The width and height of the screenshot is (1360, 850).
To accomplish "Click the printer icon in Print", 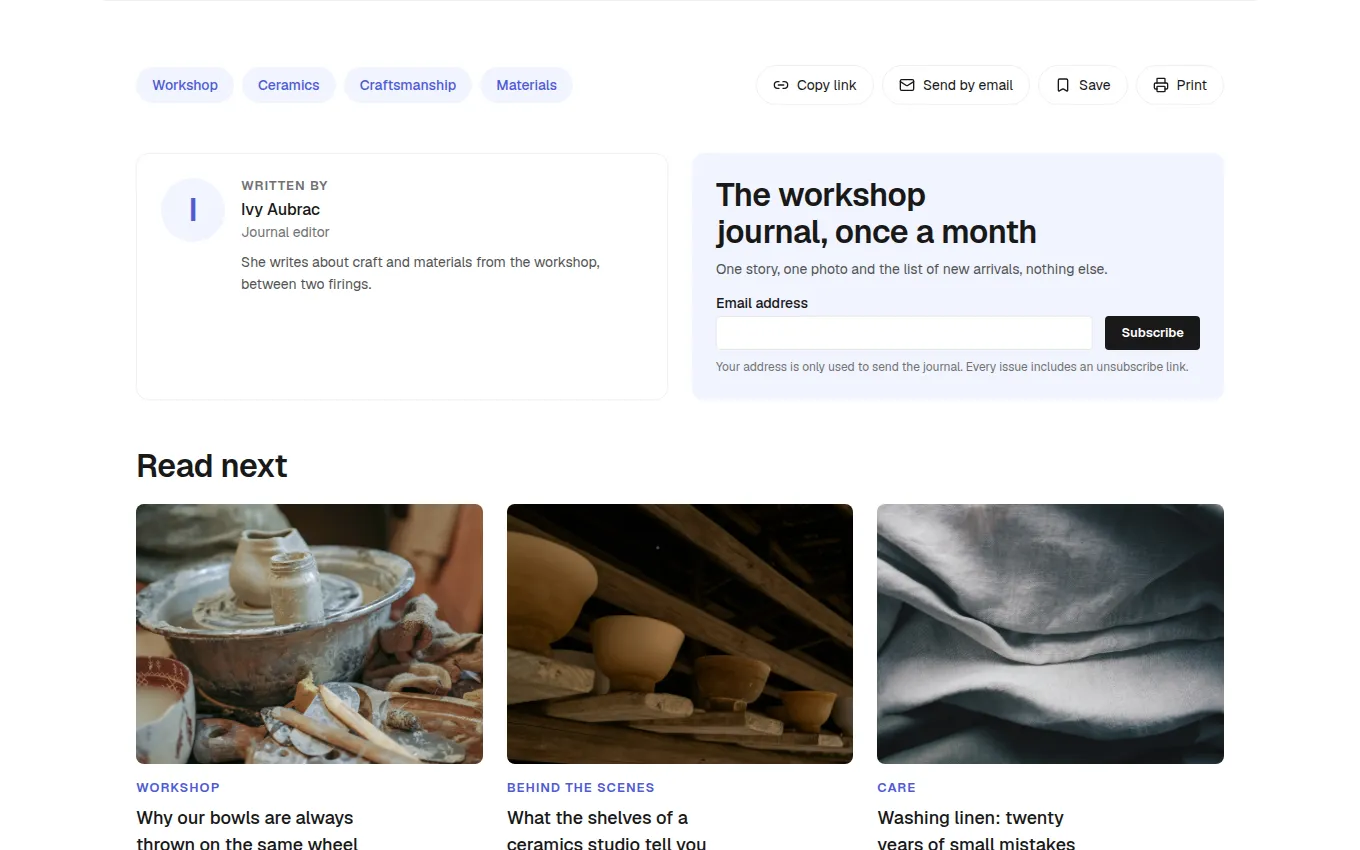I will (x=1161, y=85).
